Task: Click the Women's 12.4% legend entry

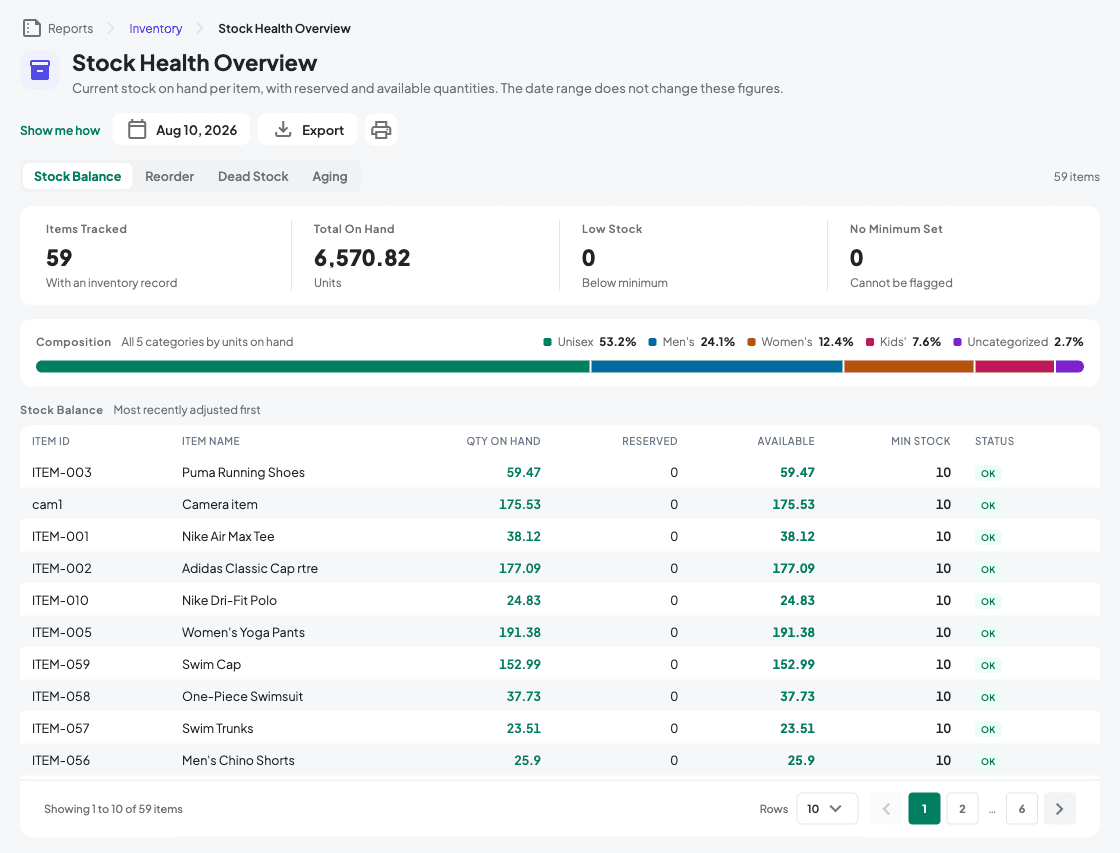Action: pyautogui.click(x=800, y=342)
